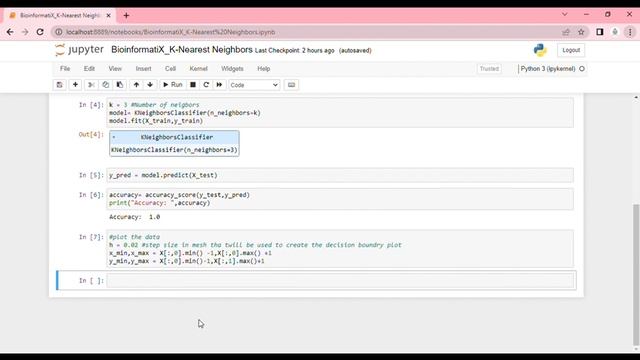Open the File menu

(x=65, y=69)
